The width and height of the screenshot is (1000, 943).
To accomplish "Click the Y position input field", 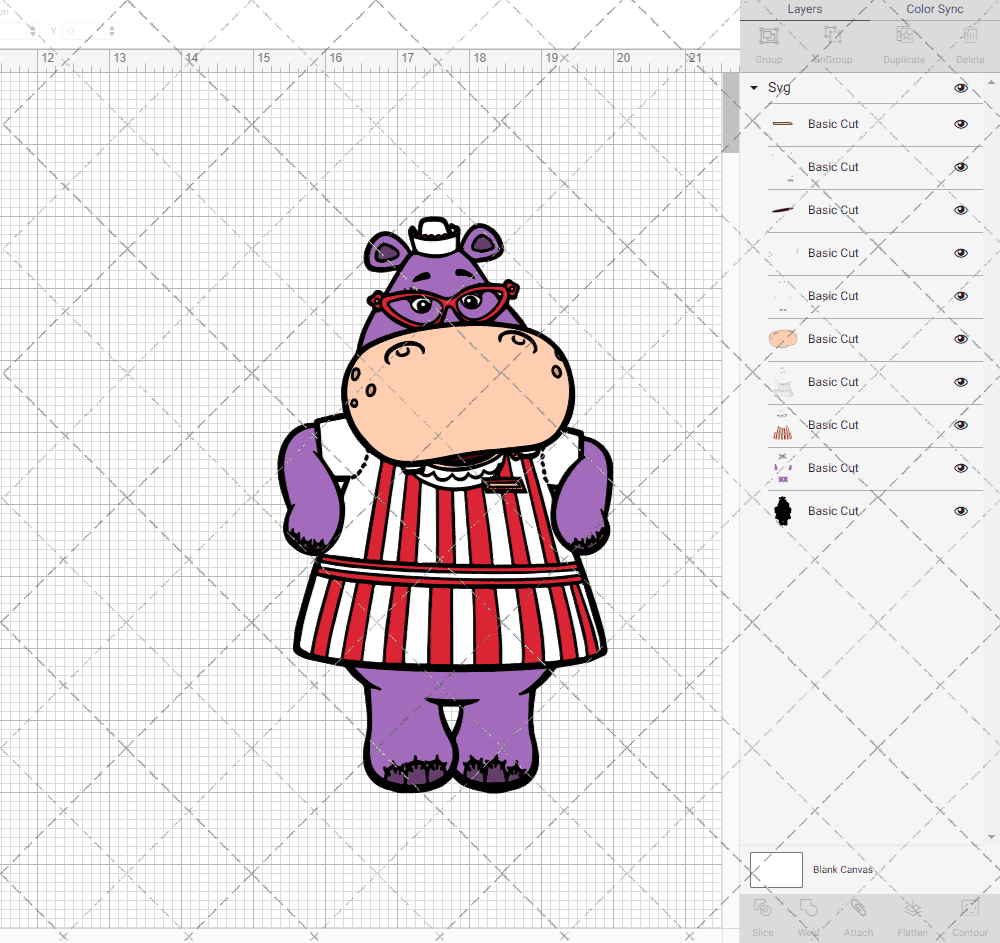I will (84, 31).
